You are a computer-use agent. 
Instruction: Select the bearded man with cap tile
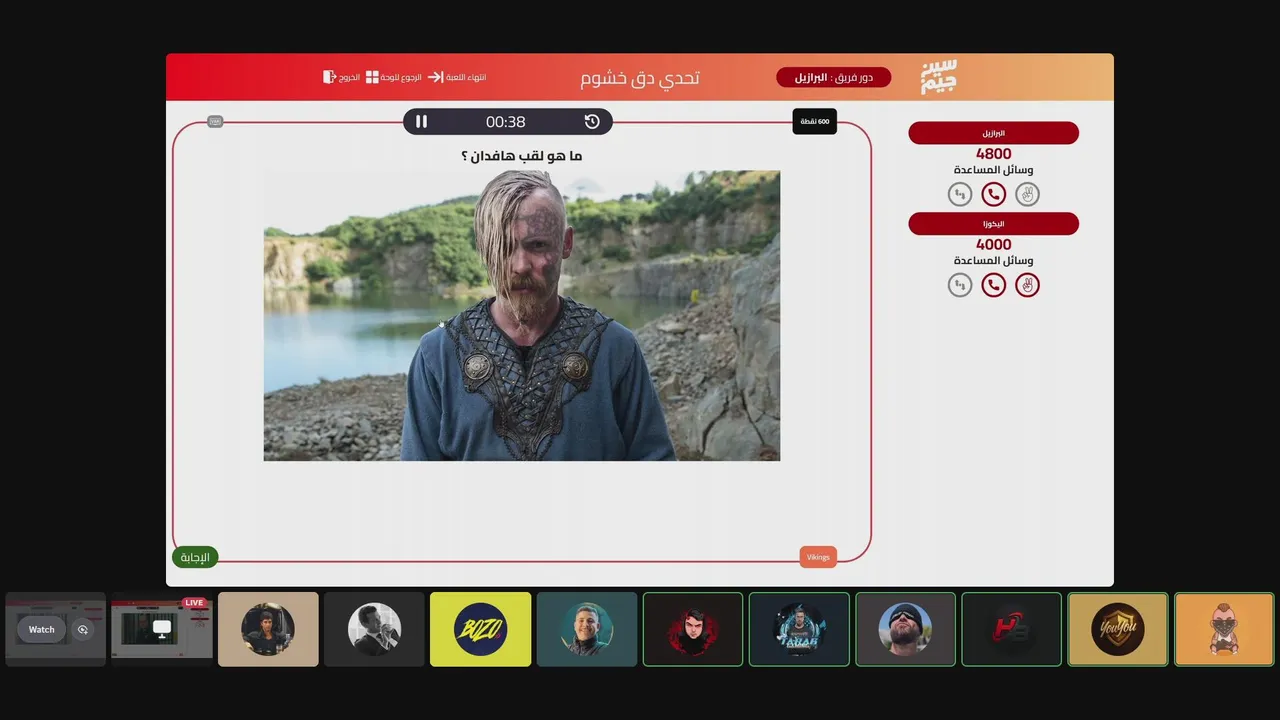point(905,629)
